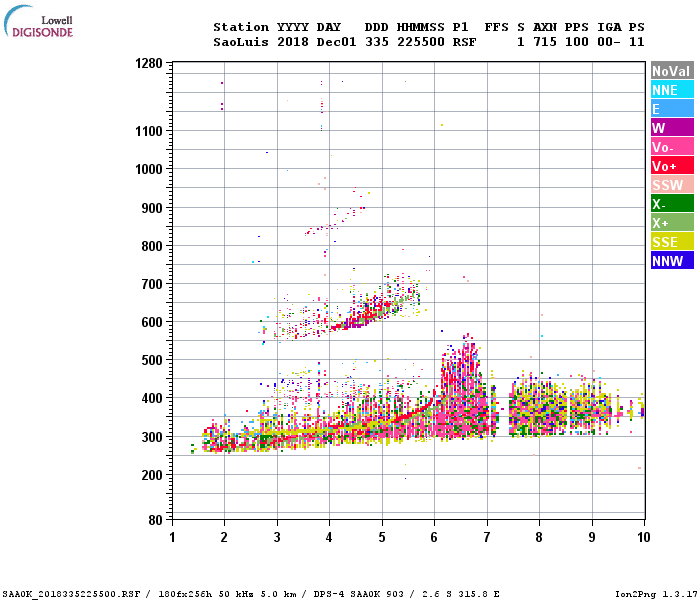Click the RSF program value
700x600 pixels.
[464, 42]
